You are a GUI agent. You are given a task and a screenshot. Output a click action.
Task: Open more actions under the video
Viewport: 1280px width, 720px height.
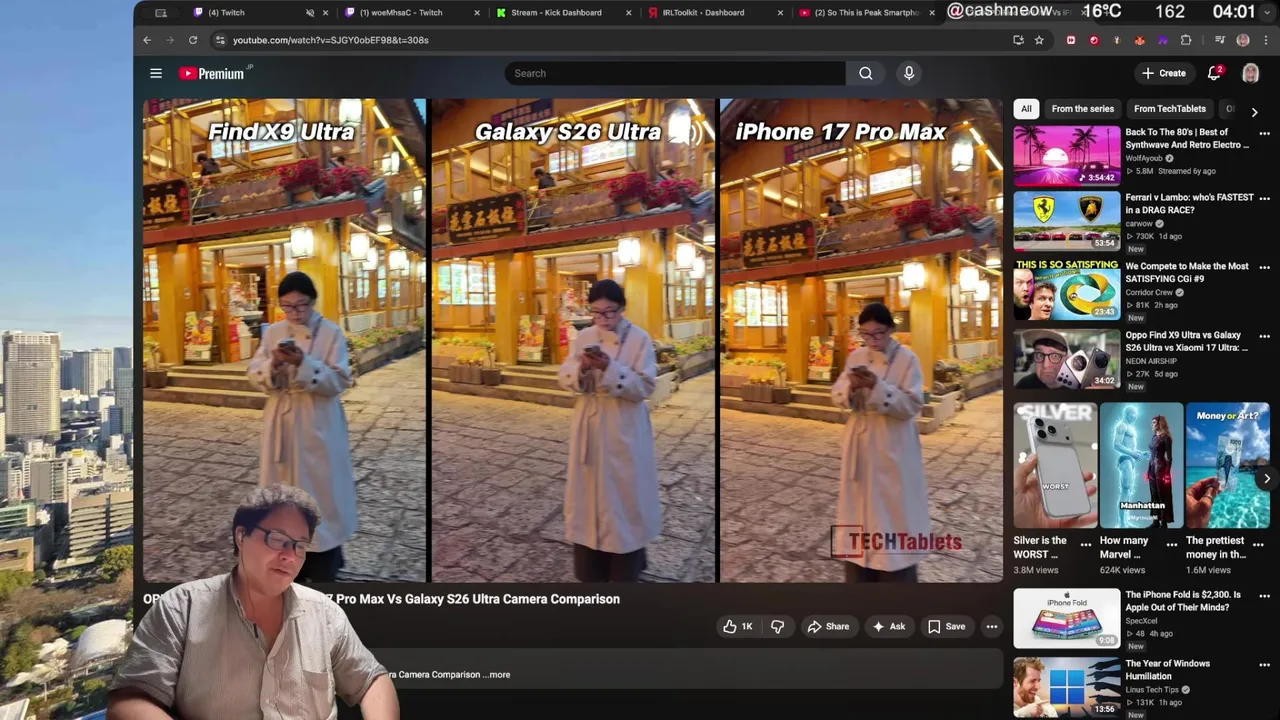click(991, 627)
